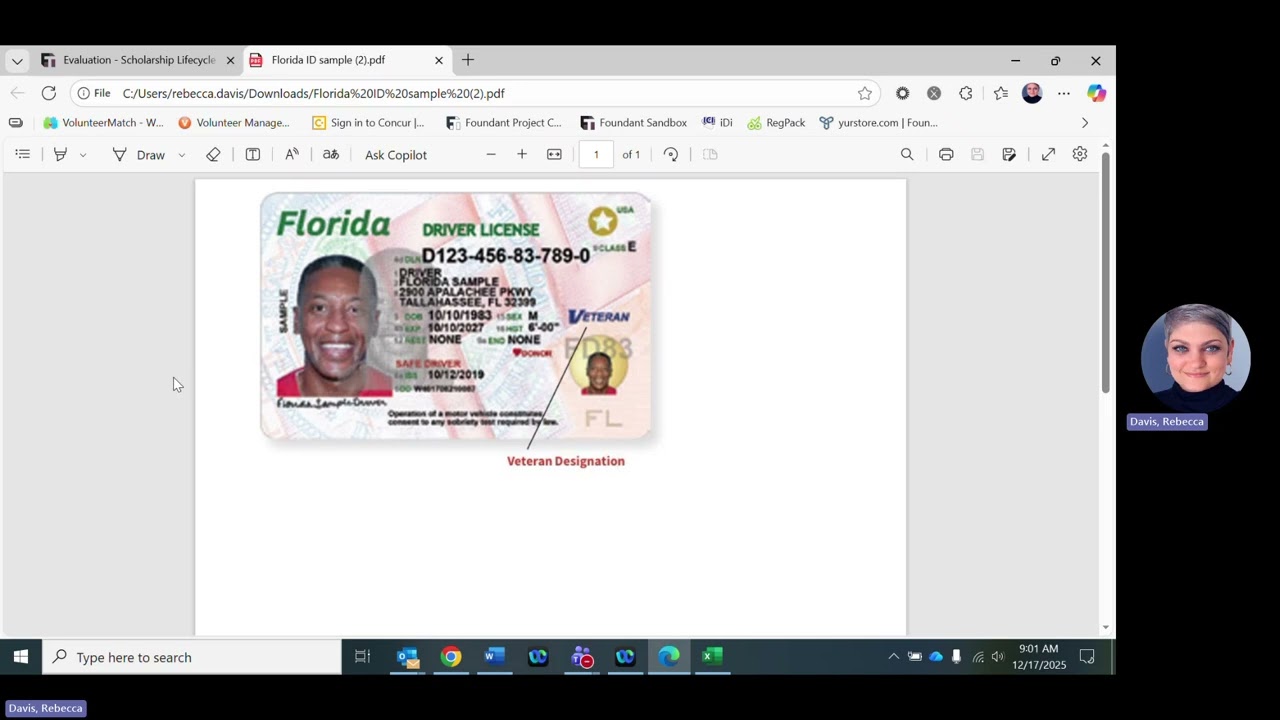This screenshot has height=720, width=1280.
Task: Click the vertical scrollbar of PDF viewer
Action: [x=1105, y=272]
